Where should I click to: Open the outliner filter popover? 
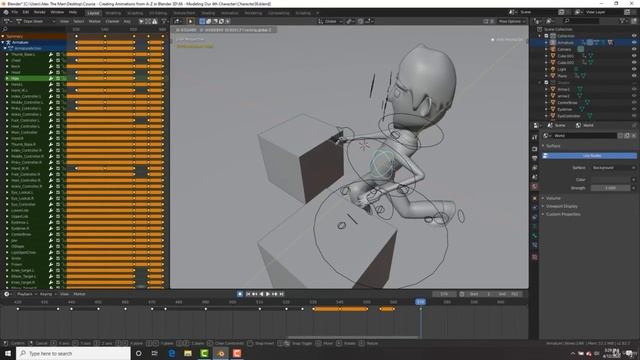(624, 21)
